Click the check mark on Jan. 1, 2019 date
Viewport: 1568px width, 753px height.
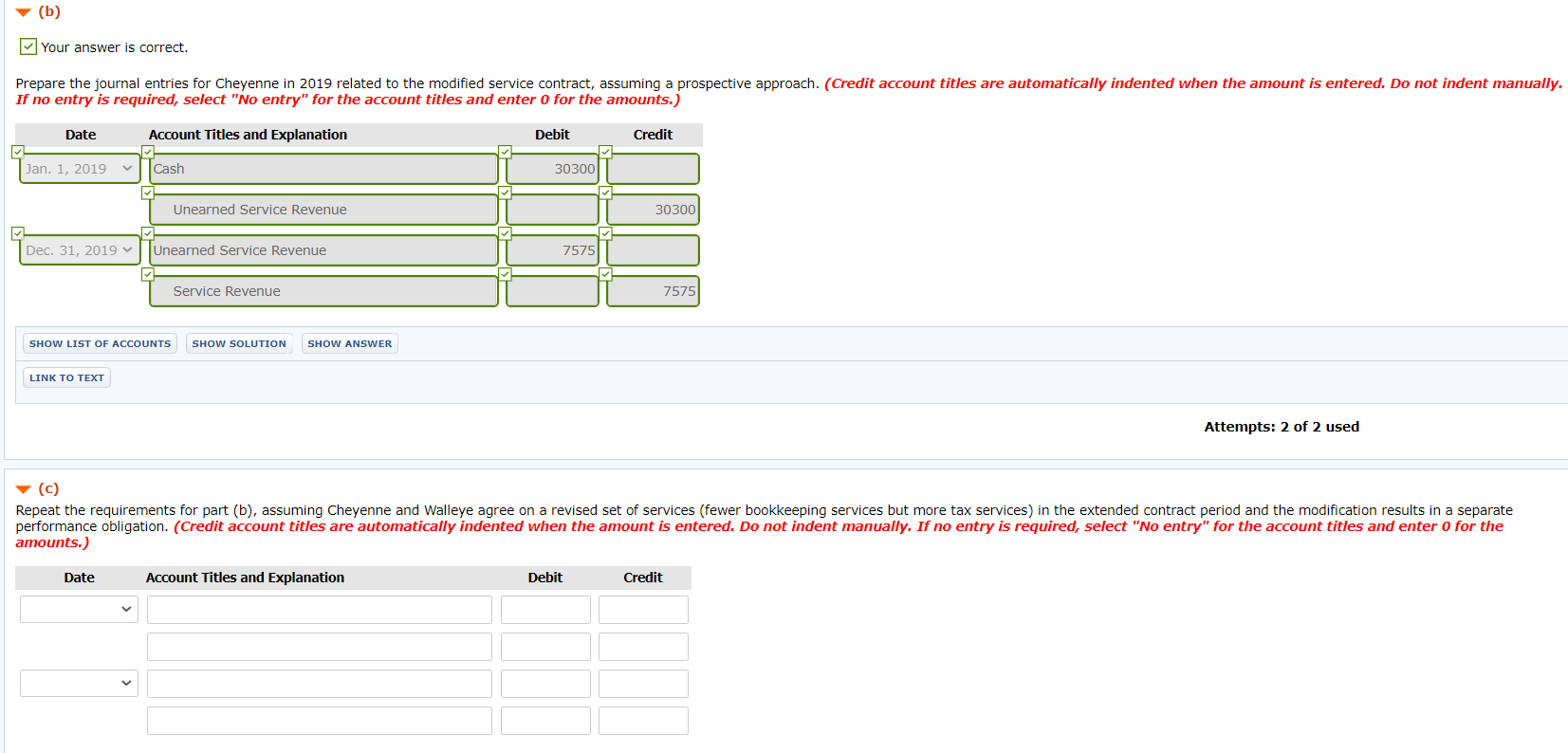(x=18, y=152)
